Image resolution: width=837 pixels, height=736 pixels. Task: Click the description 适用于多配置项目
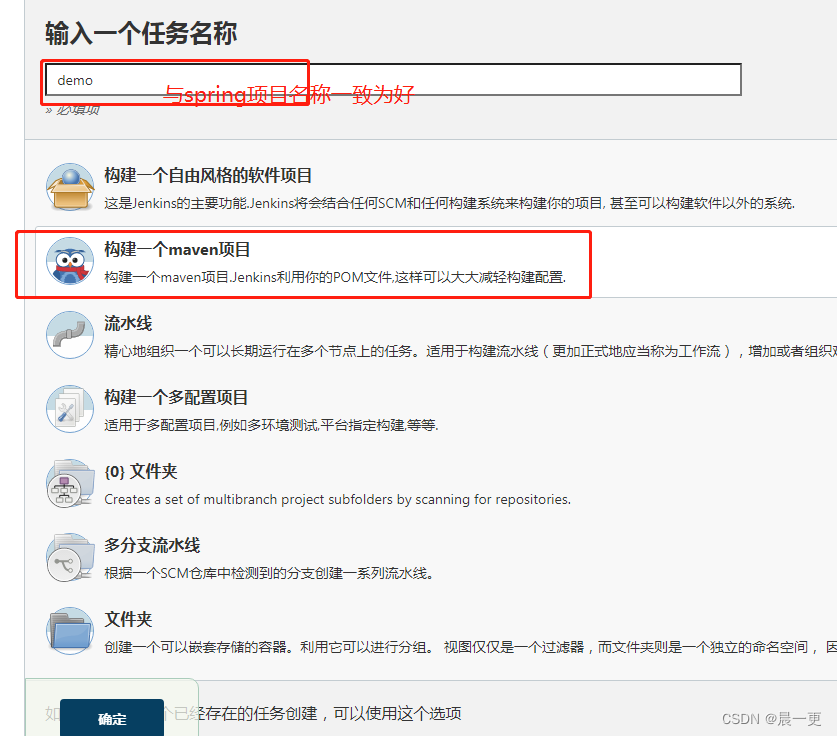click(x=271, y=425)
